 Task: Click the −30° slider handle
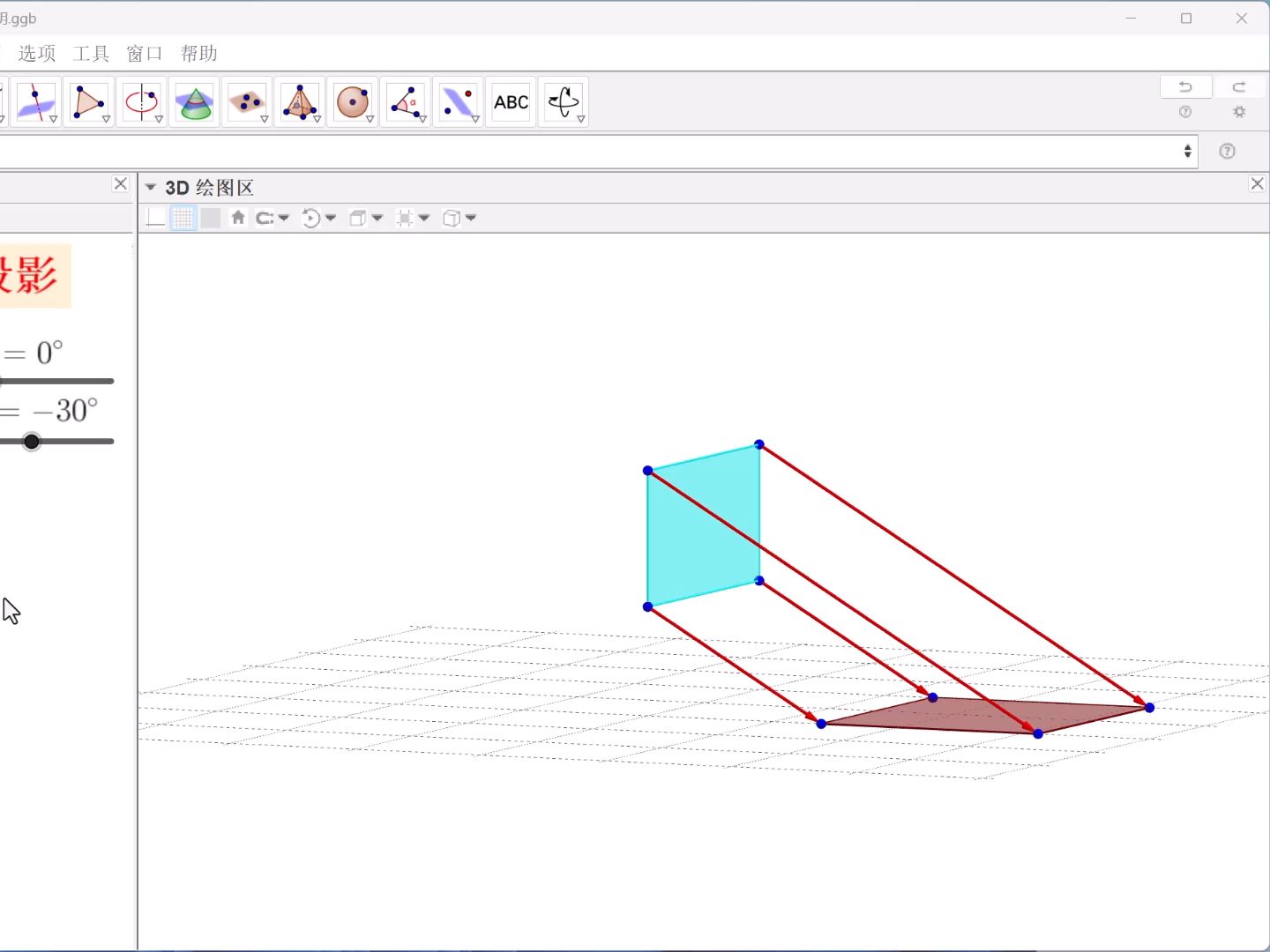tap(32, 442)
